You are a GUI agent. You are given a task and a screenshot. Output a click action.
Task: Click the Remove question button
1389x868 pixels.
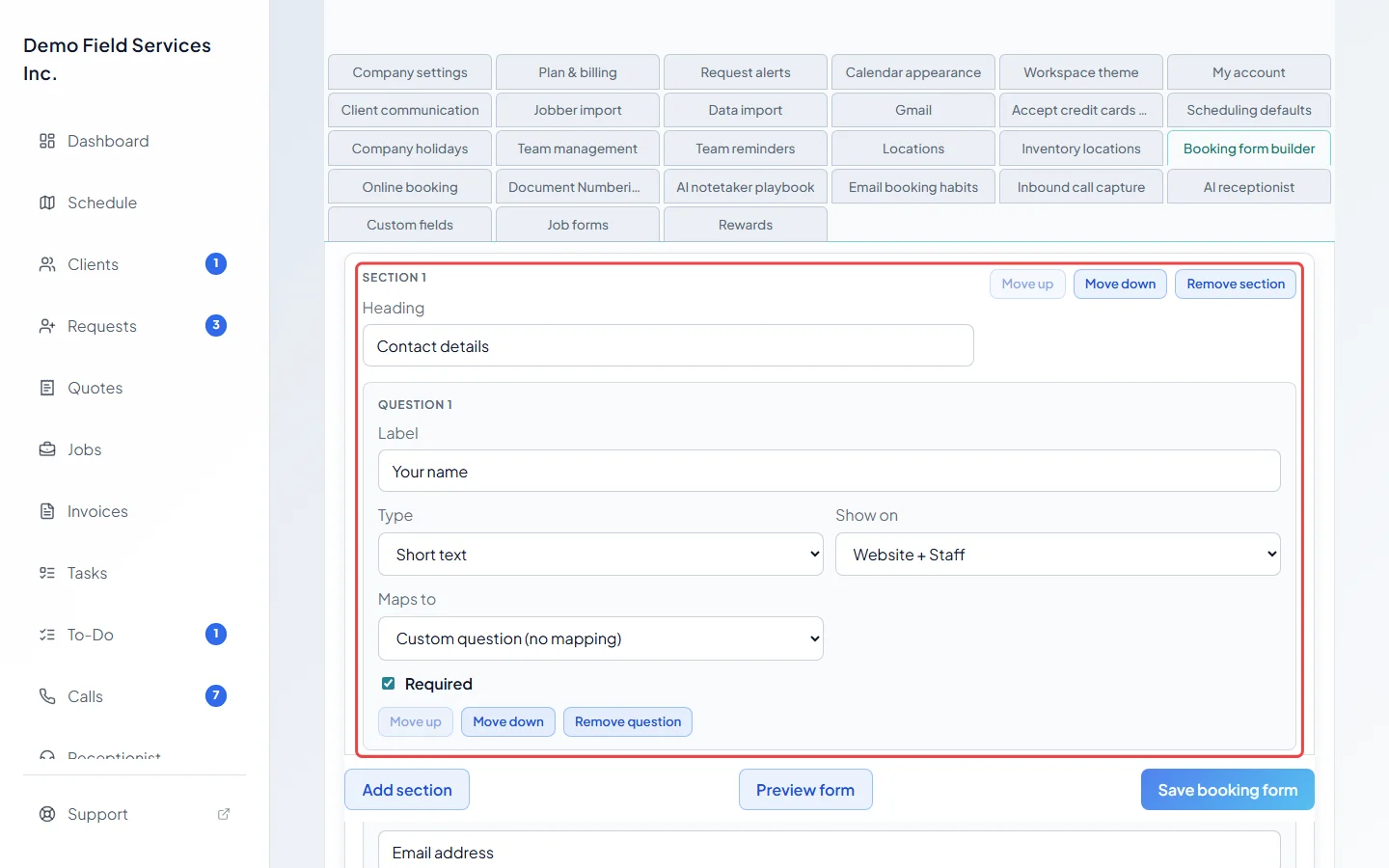[628, 721]
